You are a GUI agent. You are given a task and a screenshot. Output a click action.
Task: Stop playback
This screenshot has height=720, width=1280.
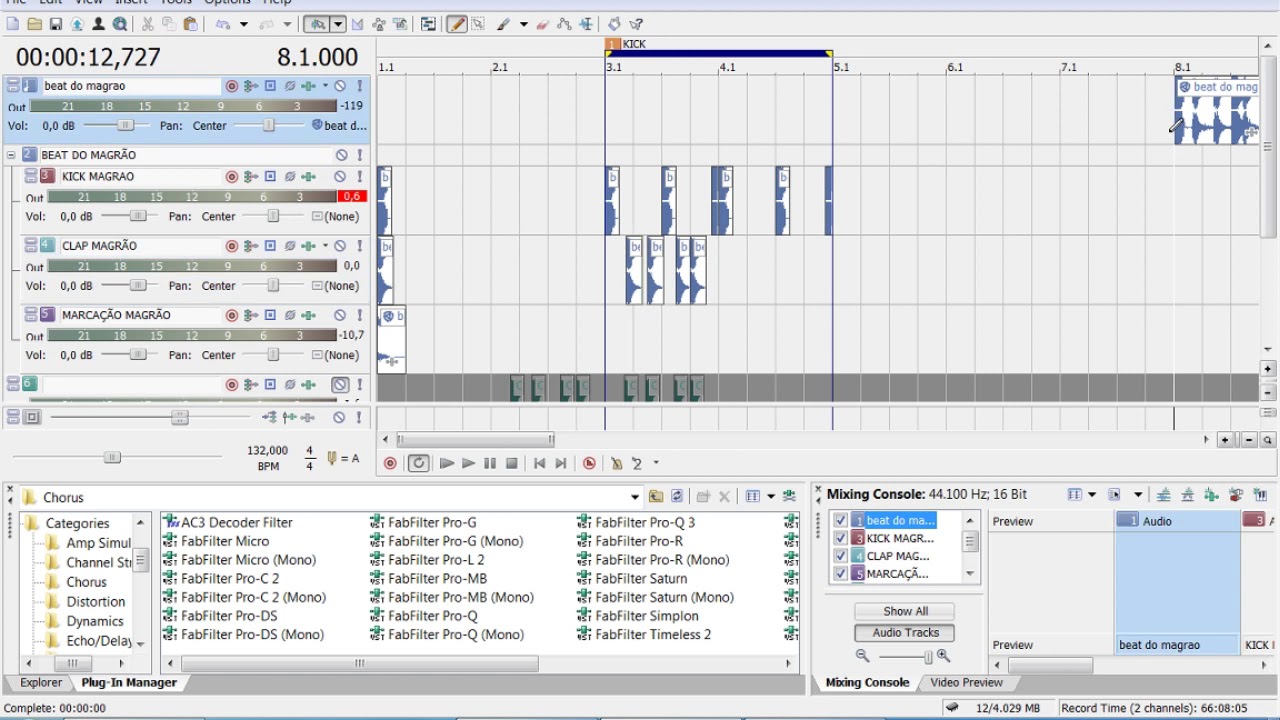(512, 463)
